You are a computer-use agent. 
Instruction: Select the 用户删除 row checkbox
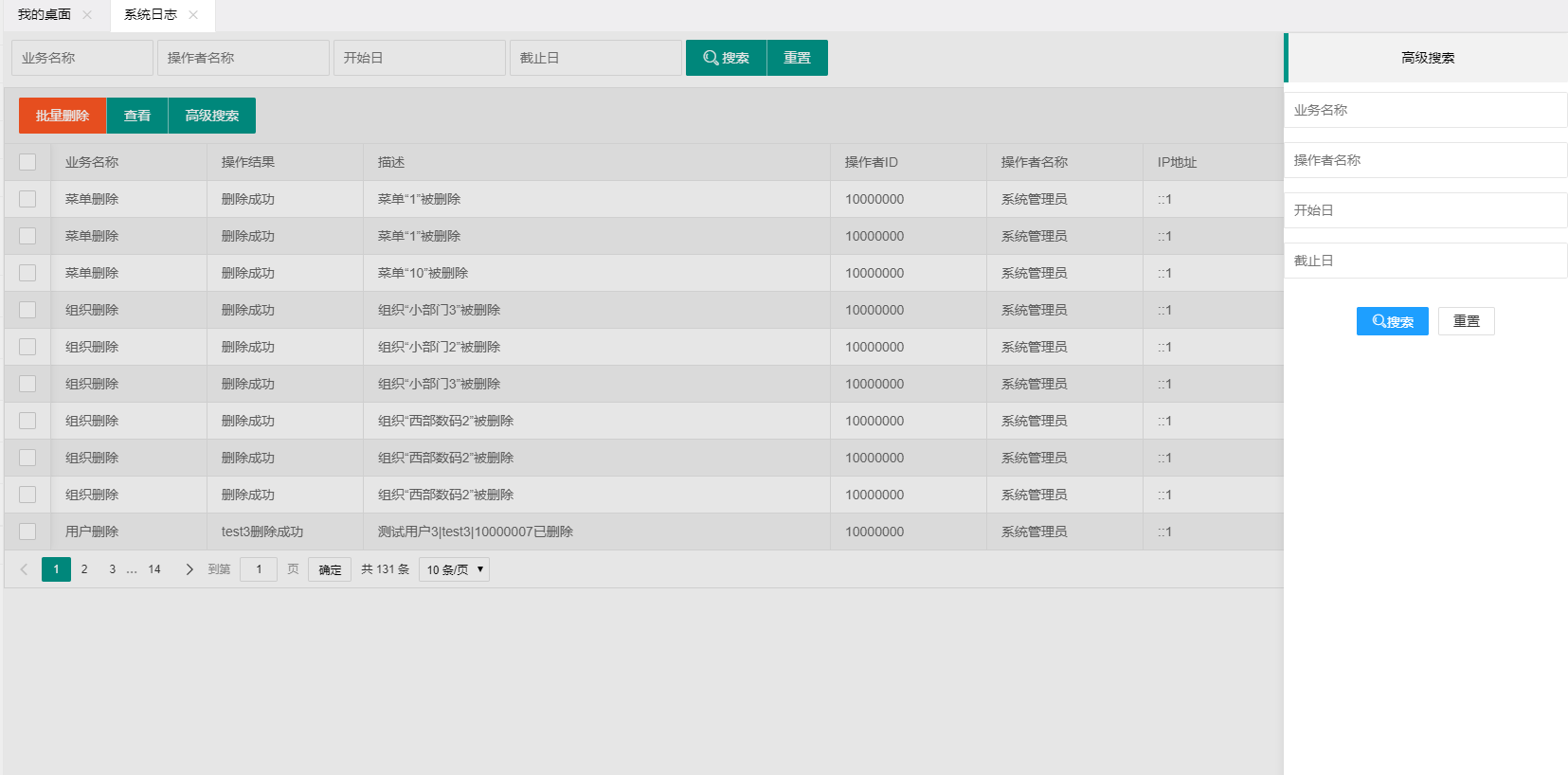tap(27, 532)
